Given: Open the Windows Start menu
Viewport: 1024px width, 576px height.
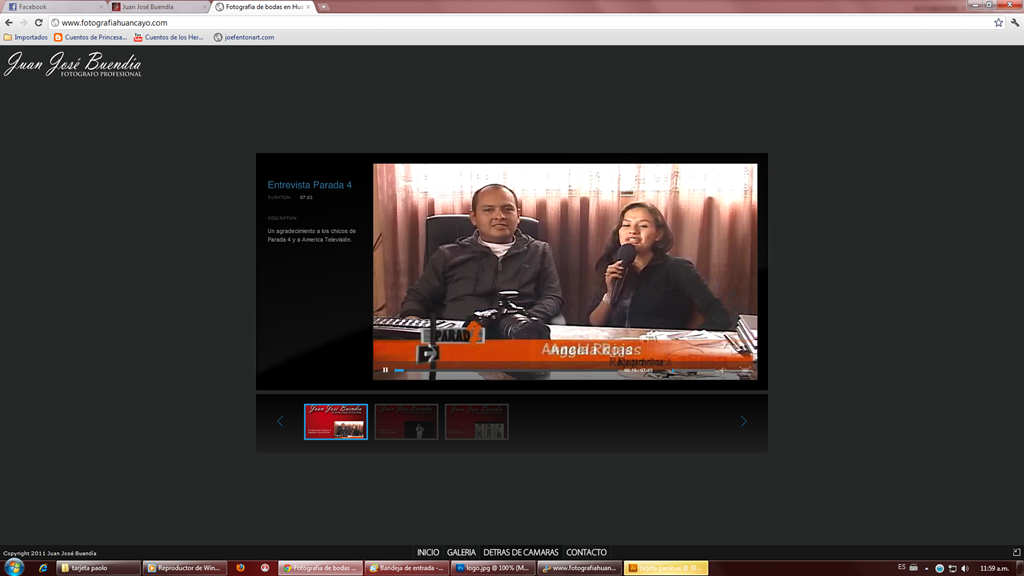Looking at the screenshot, I should coord(14,568).
